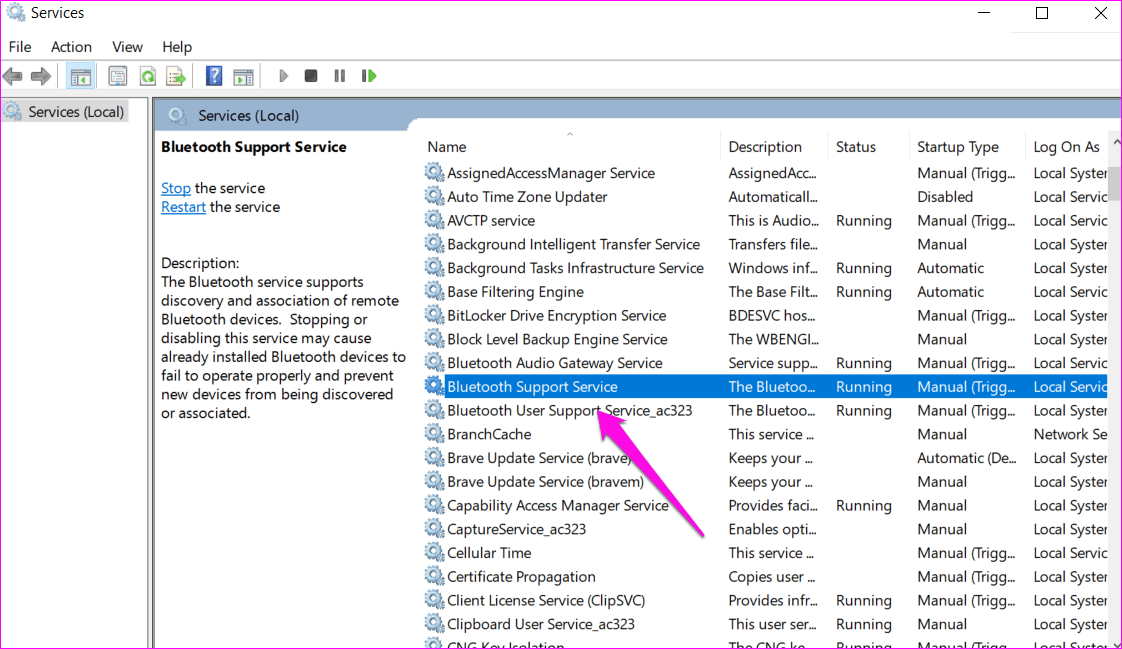Click Automatic (De... startup type of Brave Update
The width and height of the screenshot is (1122, 649).
pos(967,457)
